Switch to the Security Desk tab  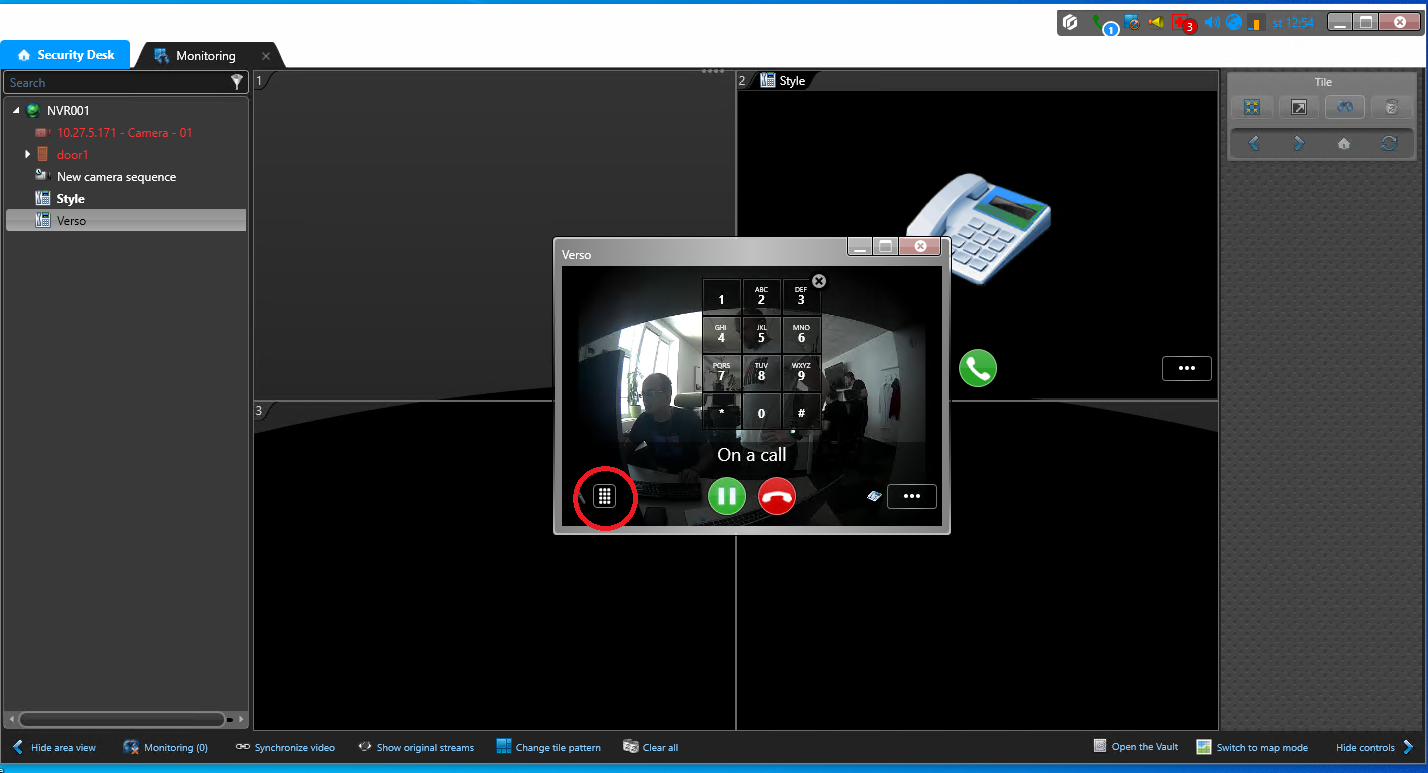66,55
